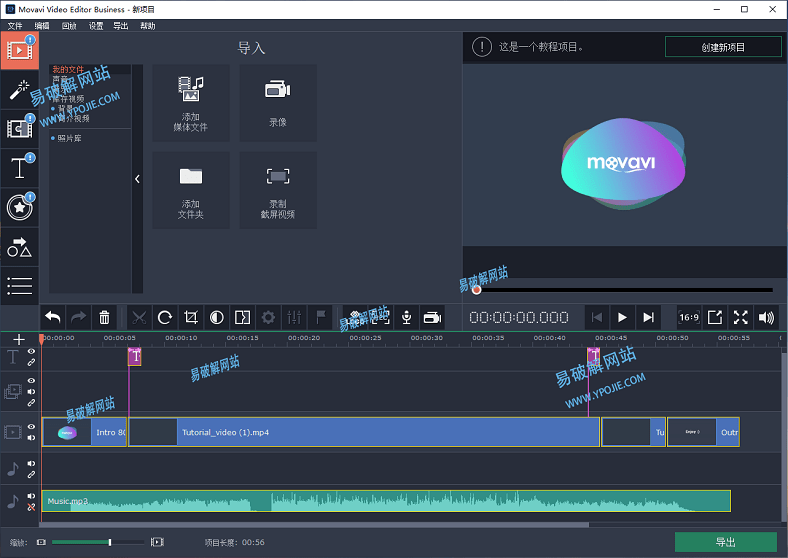Click 添加文件夹 tile

click(x=190, y=191)
